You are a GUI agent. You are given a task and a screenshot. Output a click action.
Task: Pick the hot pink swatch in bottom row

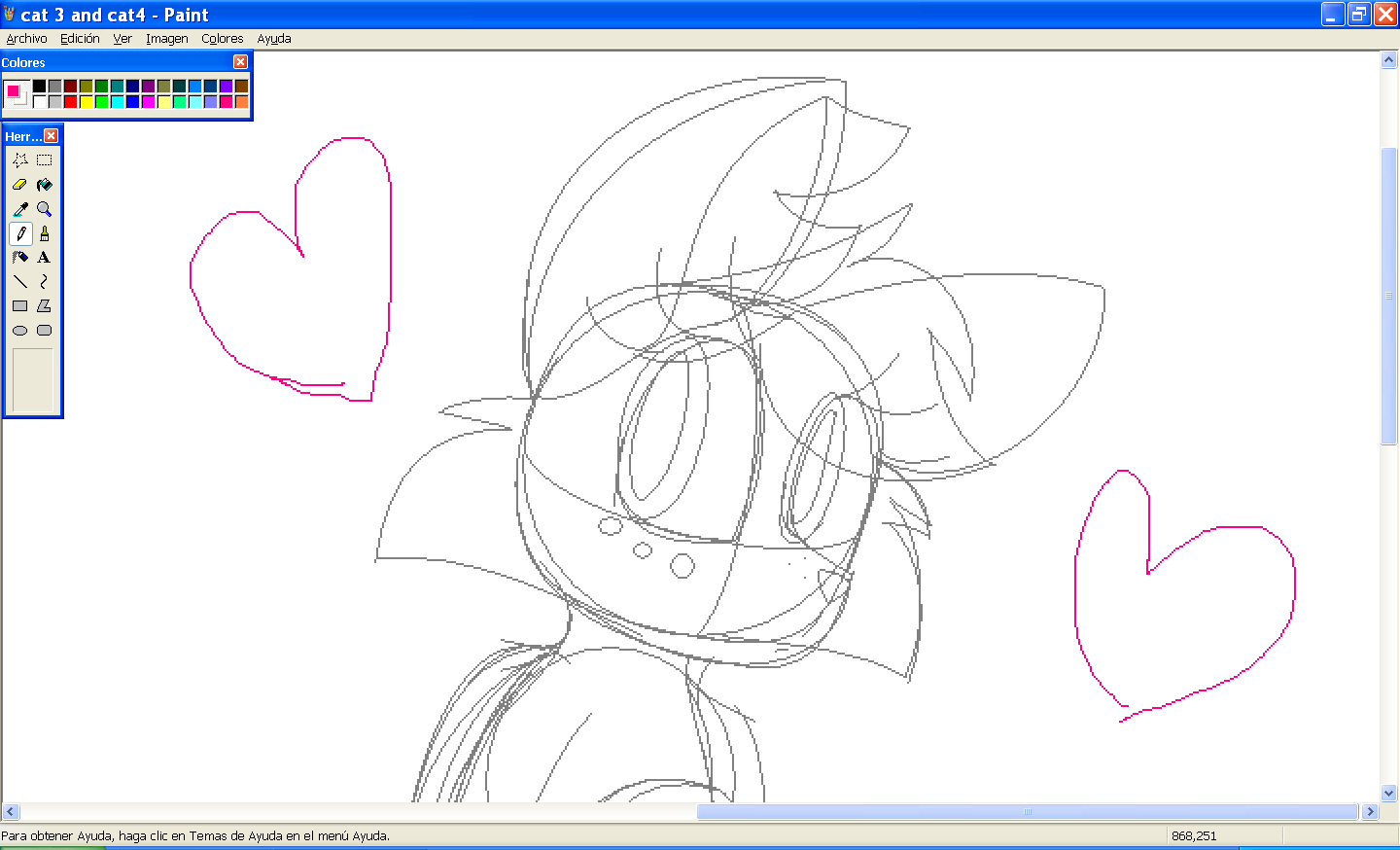coord(227,101)
